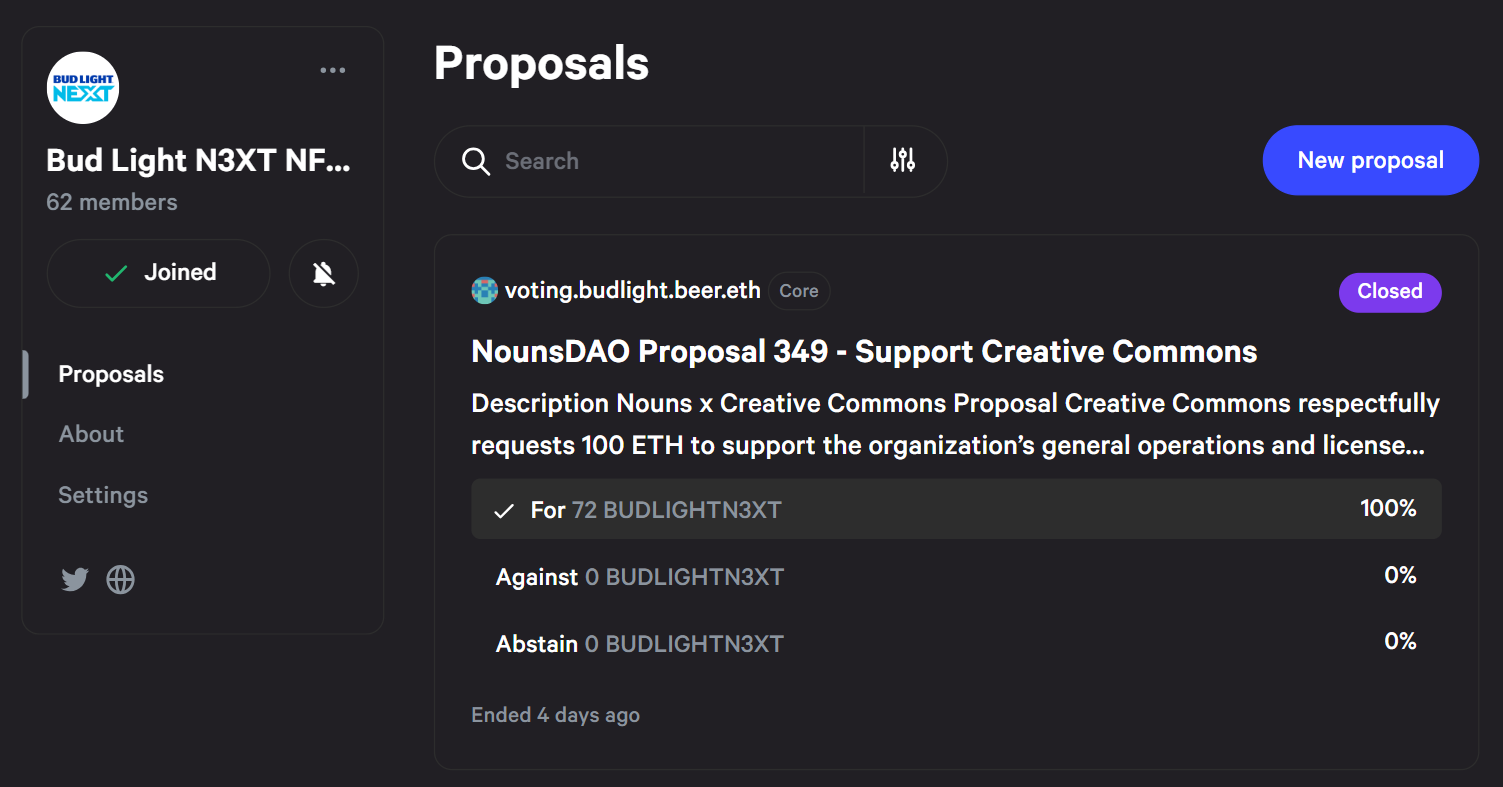Click the purple Closed status badge
The height and width of the screenshot is (787, 1503).
(x=1389, y=292)
